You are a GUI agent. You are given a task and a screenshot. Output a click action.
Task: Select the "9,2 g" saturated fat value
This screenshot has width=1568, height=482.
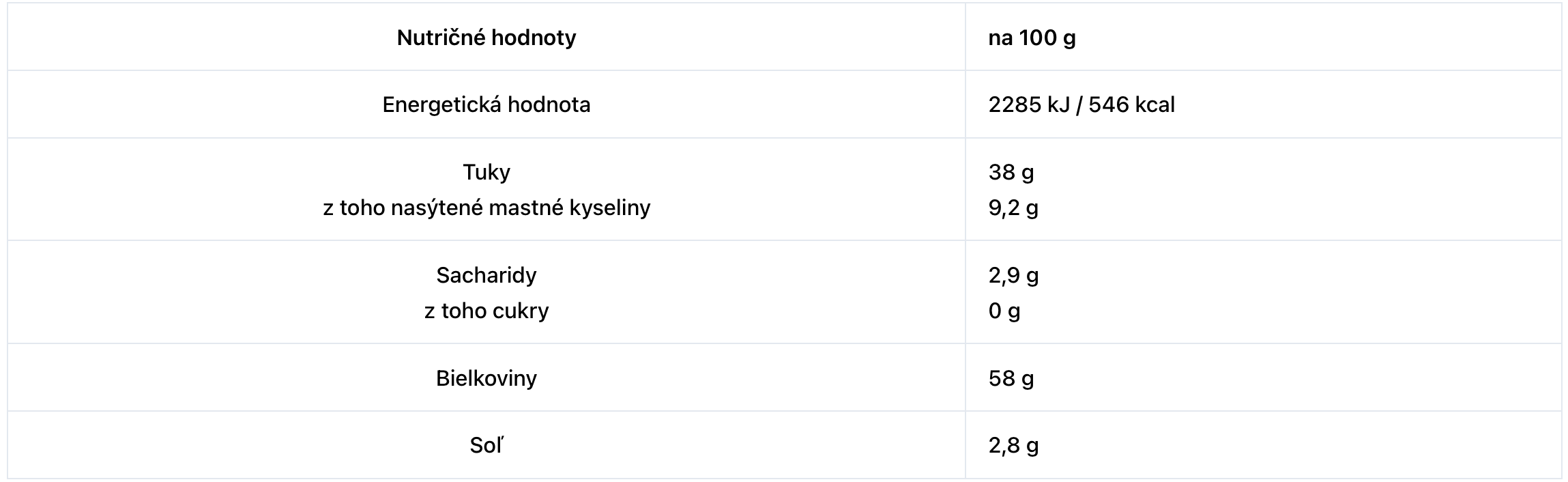coord(1013,208)
